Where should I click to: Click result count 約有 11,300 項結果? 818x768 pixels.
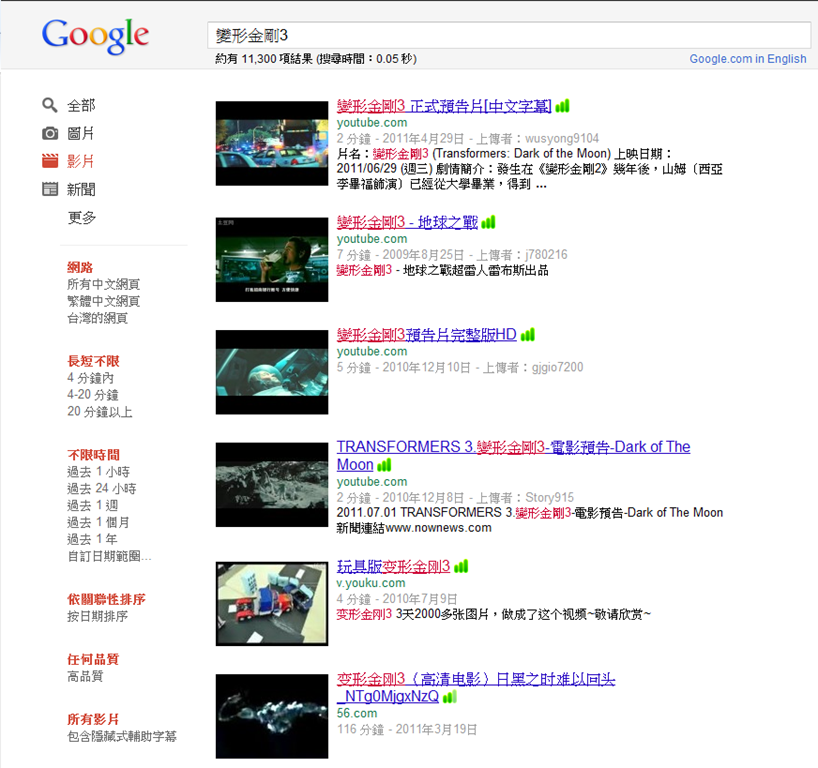[263, 59]
